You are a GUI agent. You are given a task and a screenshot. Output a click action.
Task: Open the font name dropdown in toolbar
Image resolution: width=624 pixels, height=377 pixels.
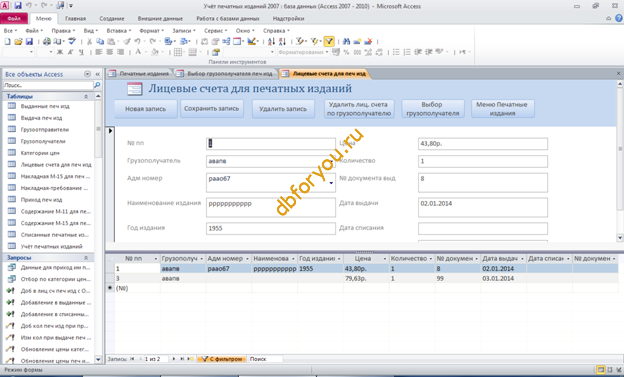pyautogui.click(x=31, y=52)
